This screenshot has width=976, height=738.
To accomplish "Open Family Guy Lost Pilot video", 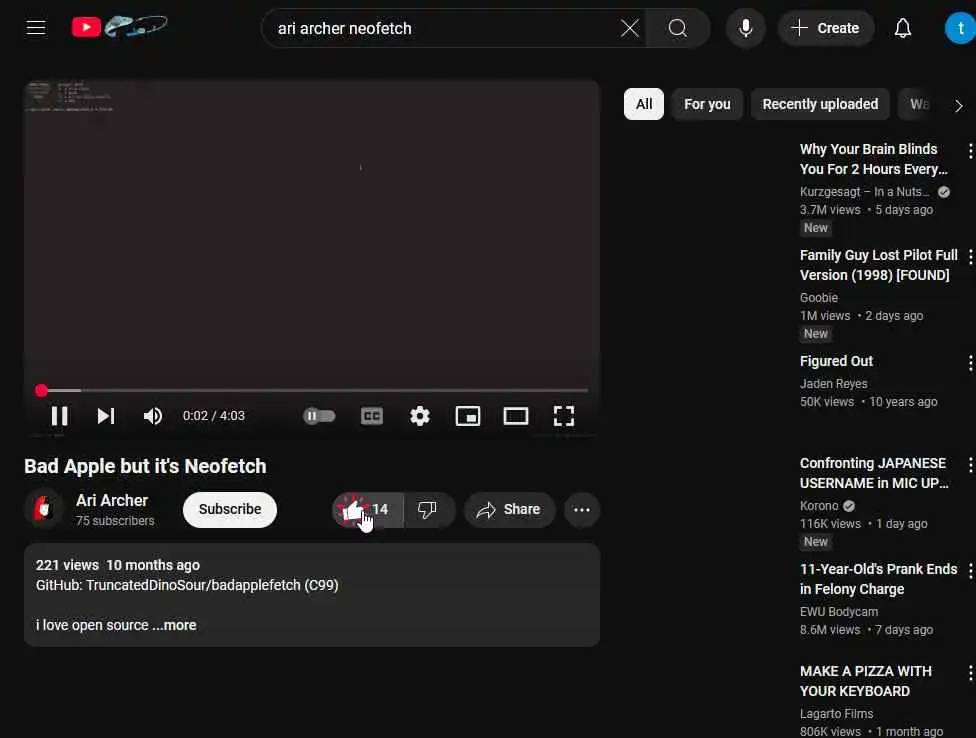I will [x=878, y=264].
